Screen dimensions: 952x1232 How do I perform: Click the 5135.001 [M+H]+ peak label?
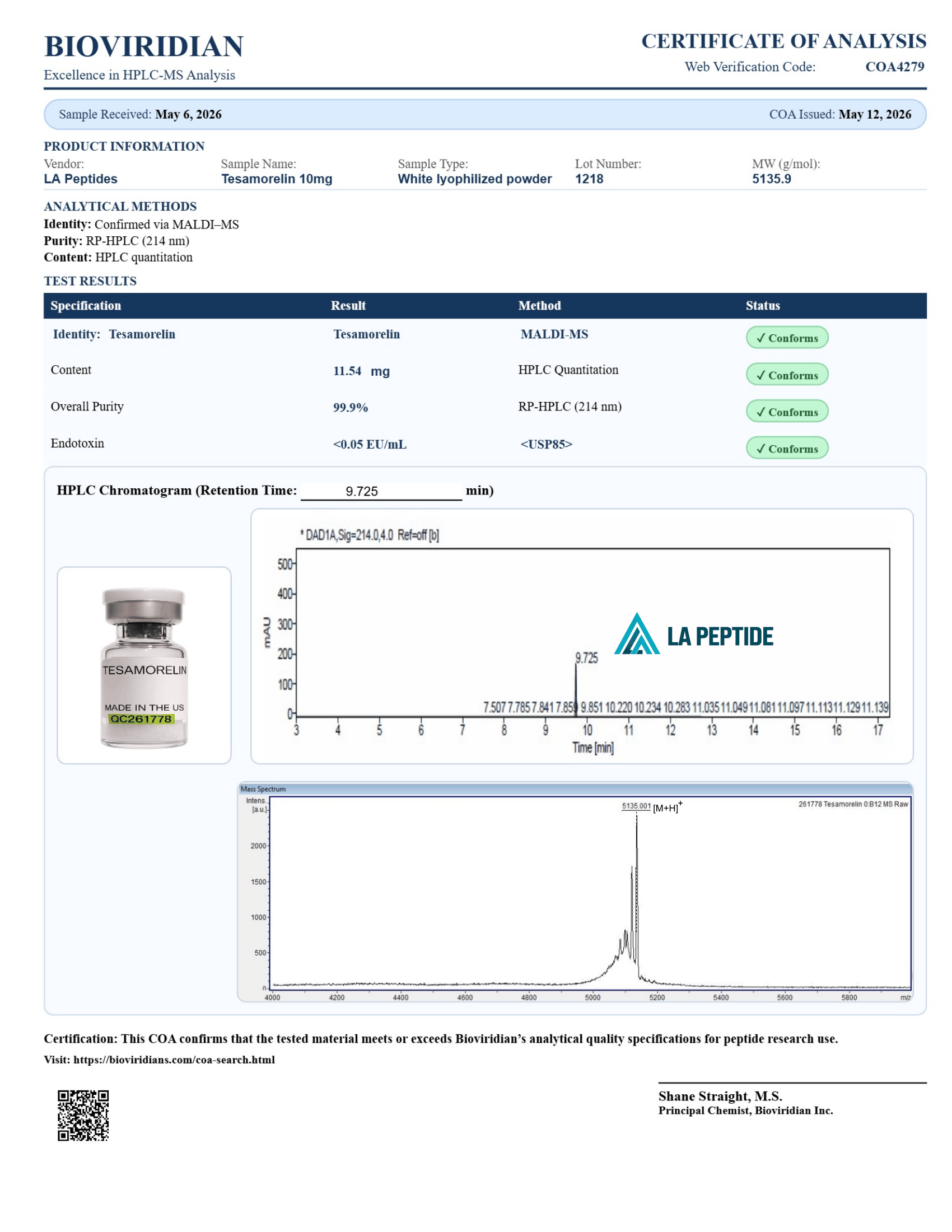[x=652, y=806]
